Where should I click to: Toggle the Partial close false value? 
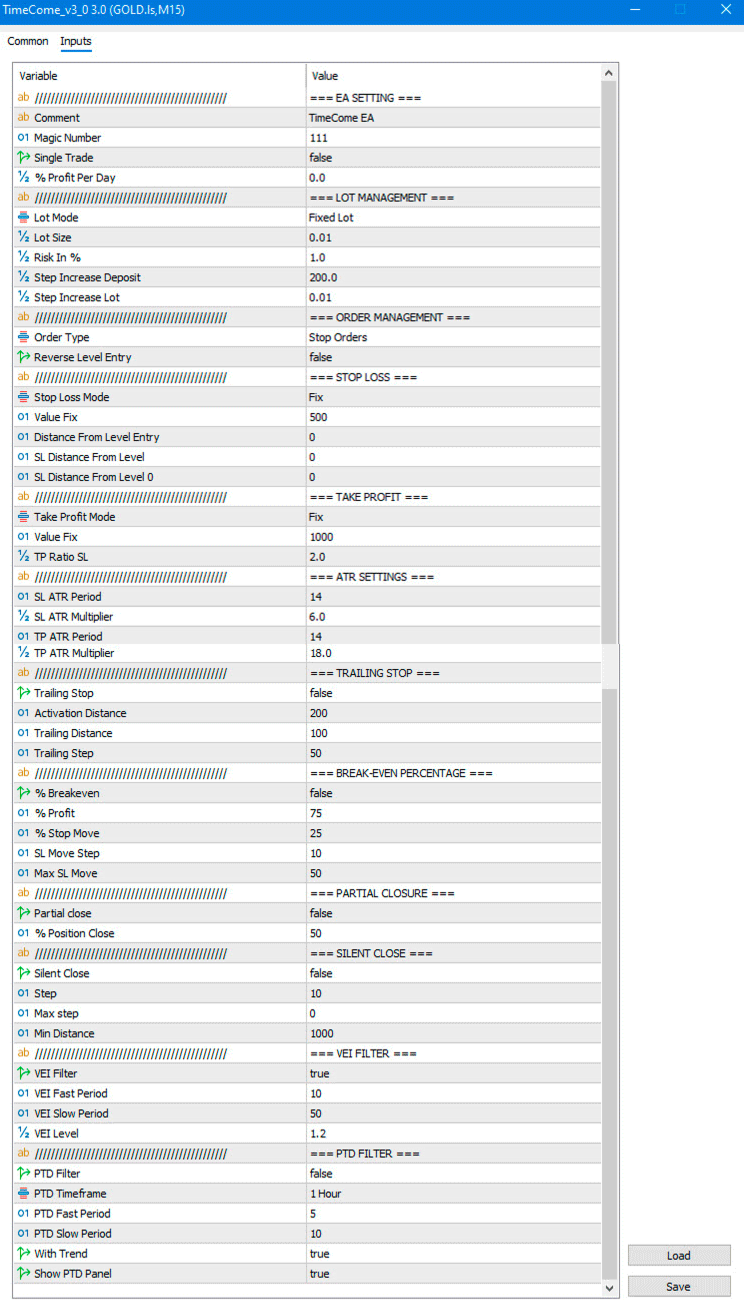321,913
